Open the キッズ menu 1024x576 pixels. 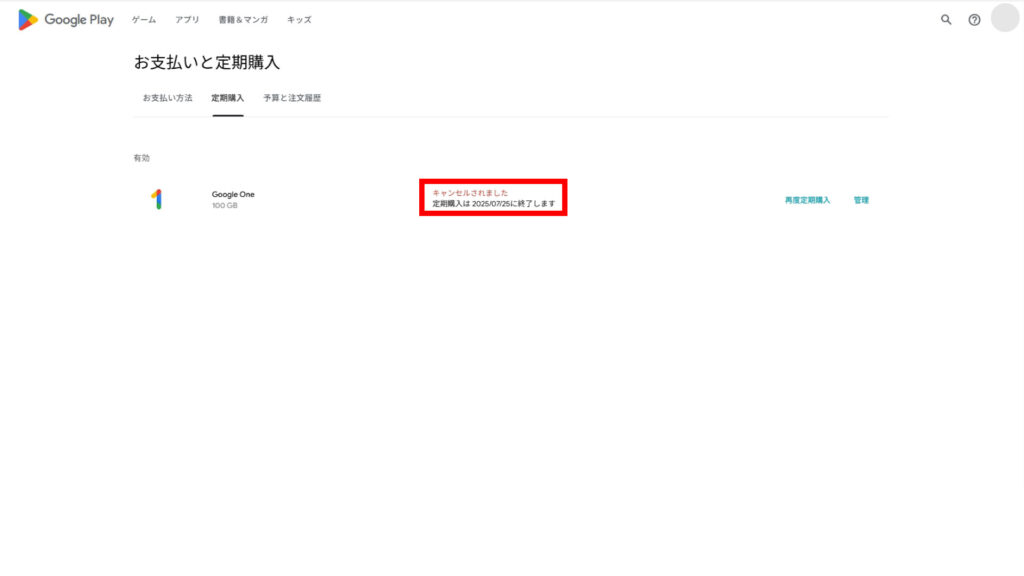coord(299,20)
